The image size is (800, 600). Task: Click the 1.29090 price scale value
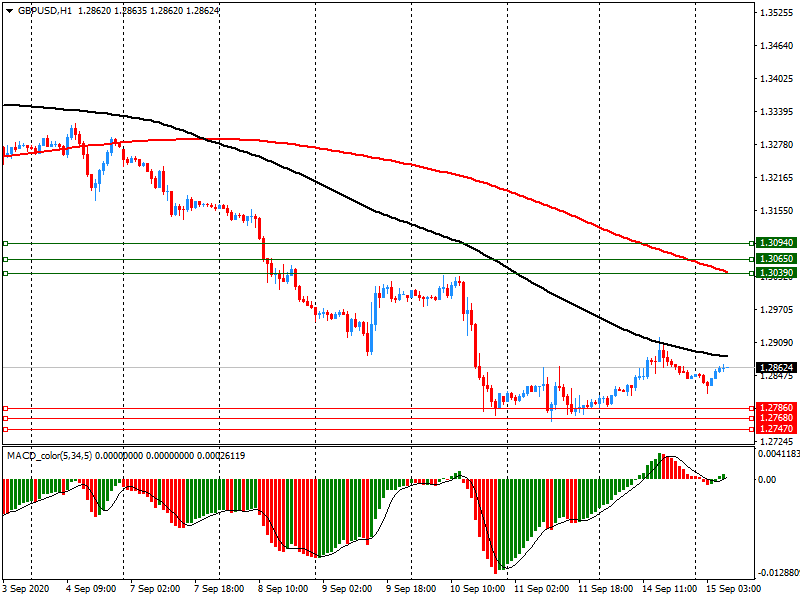click(x=777, y=342)
